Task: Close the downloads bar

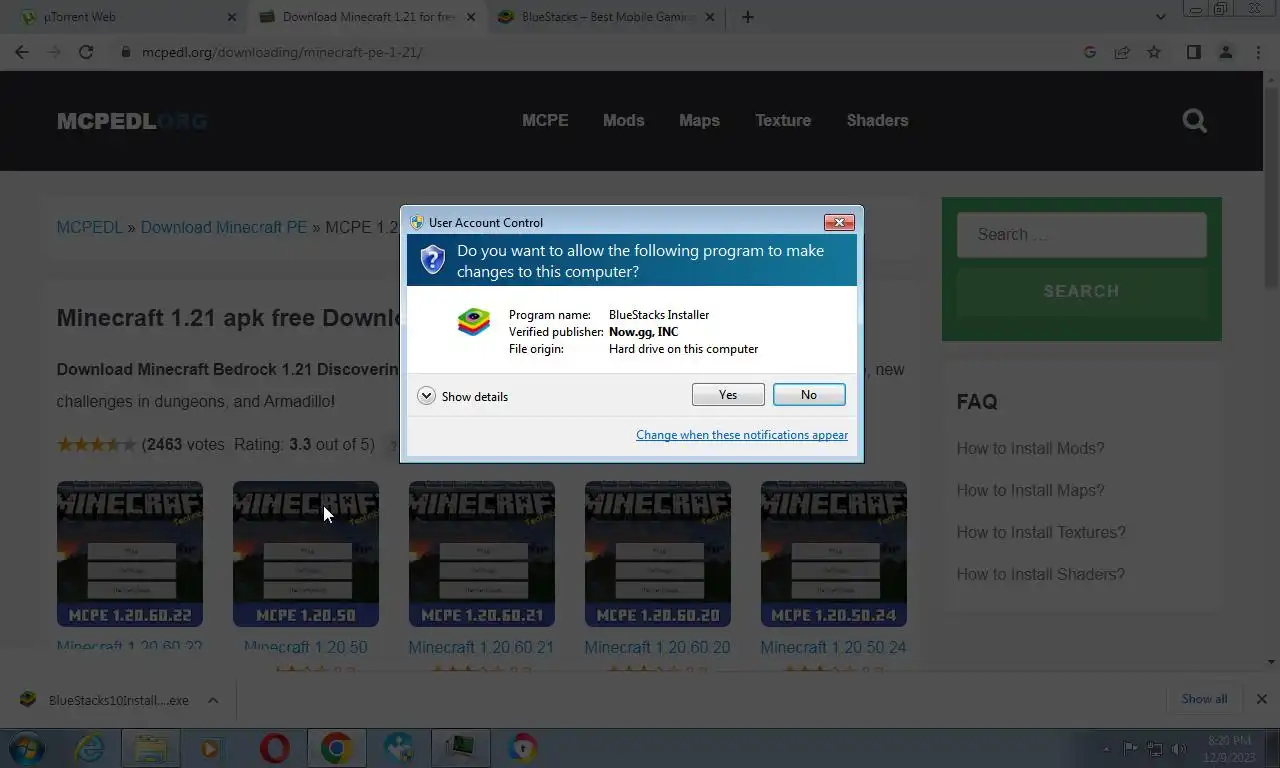Action: click(x=1261, y=699)
